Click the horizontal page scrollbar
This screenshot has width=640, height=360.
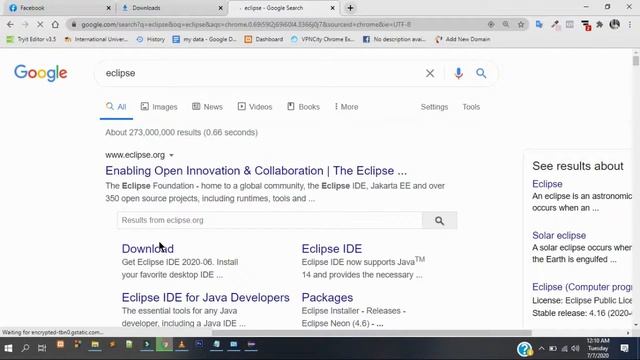371,333
